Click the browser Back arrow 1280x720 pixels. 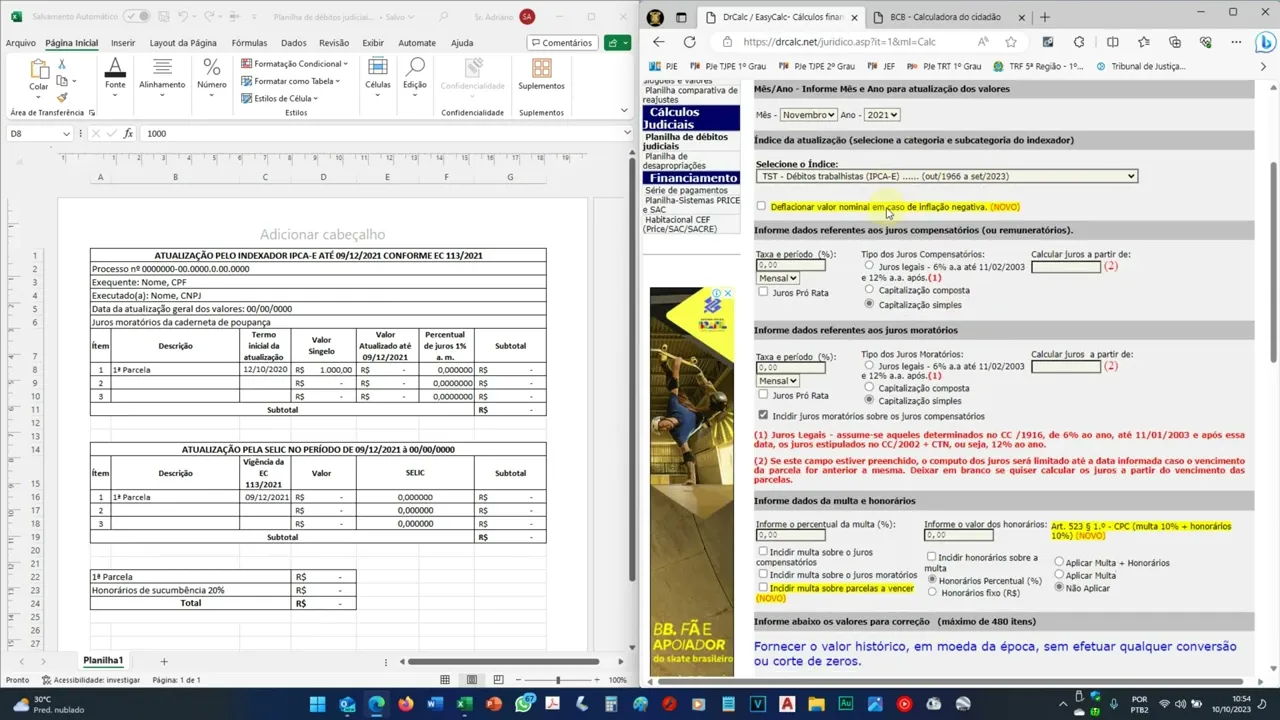pos(658,42)
